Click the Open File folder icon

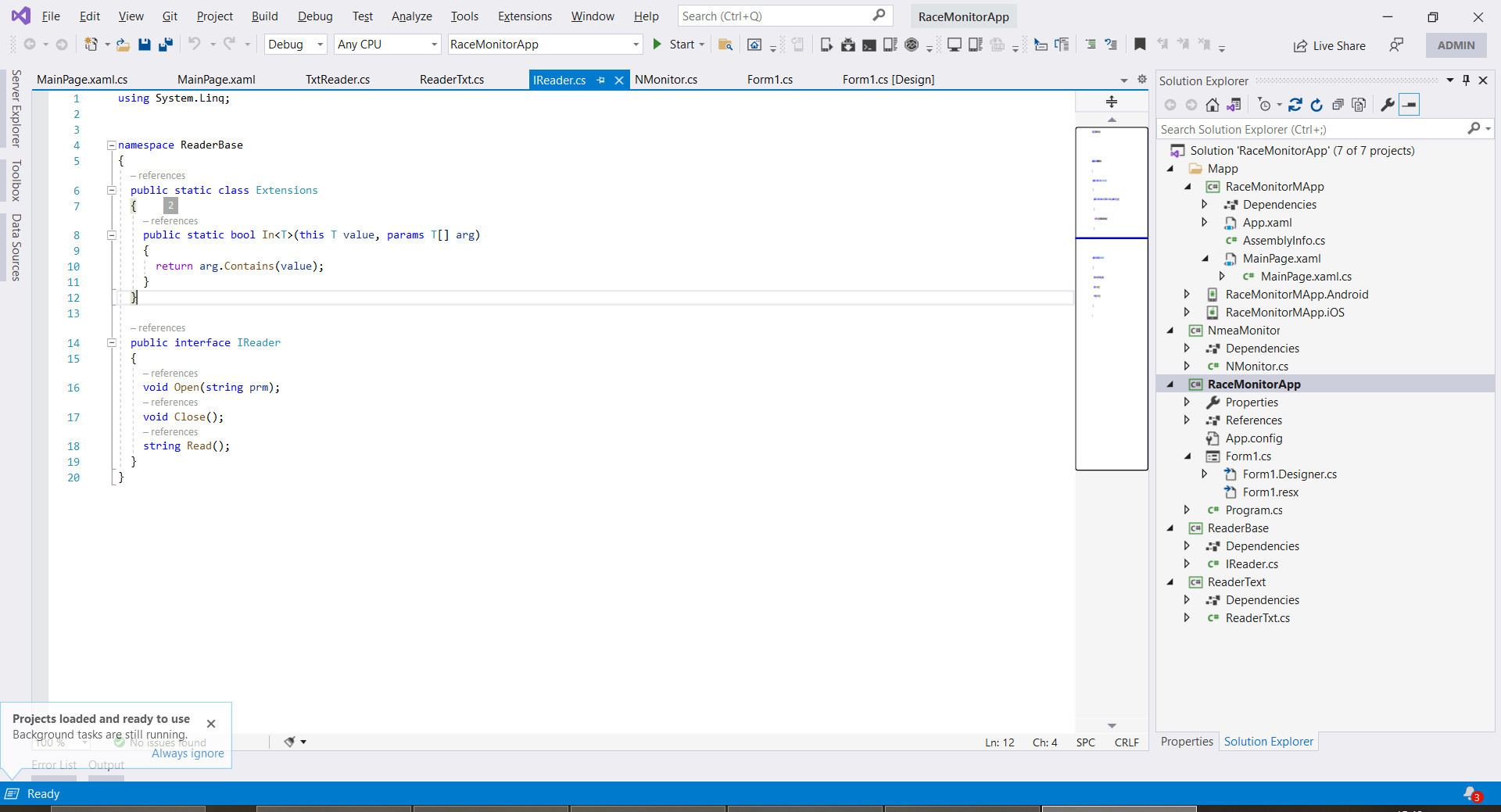coord(123,45)
